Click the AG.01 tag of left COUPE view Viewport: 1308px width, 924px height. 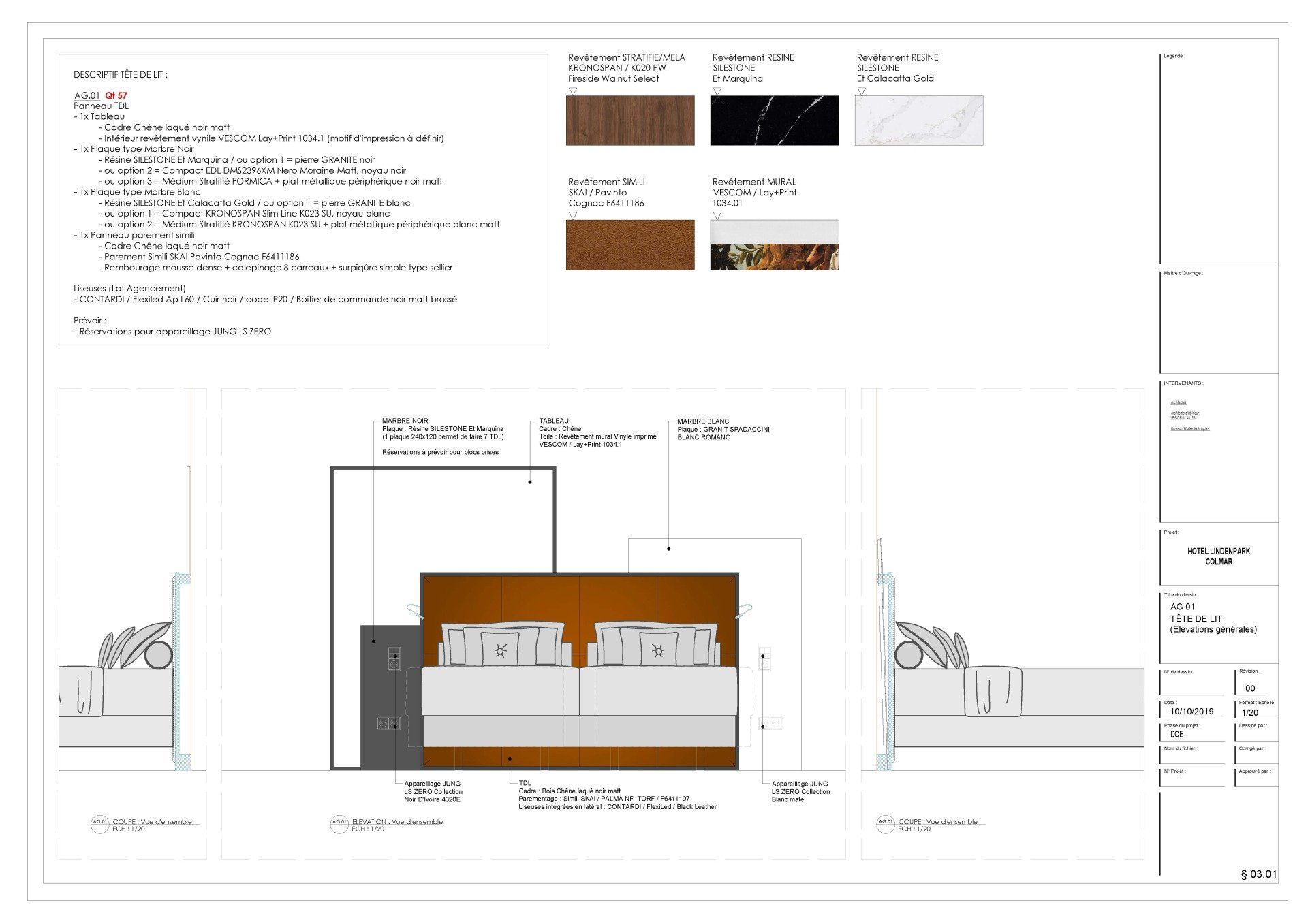tap(99, 823)
